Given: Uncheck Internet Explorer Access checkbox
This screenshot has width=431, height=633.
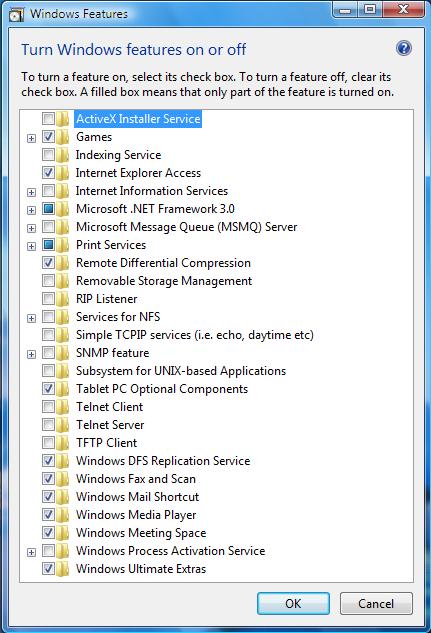Looking at the screenshot, I should (x=48, y=172).
